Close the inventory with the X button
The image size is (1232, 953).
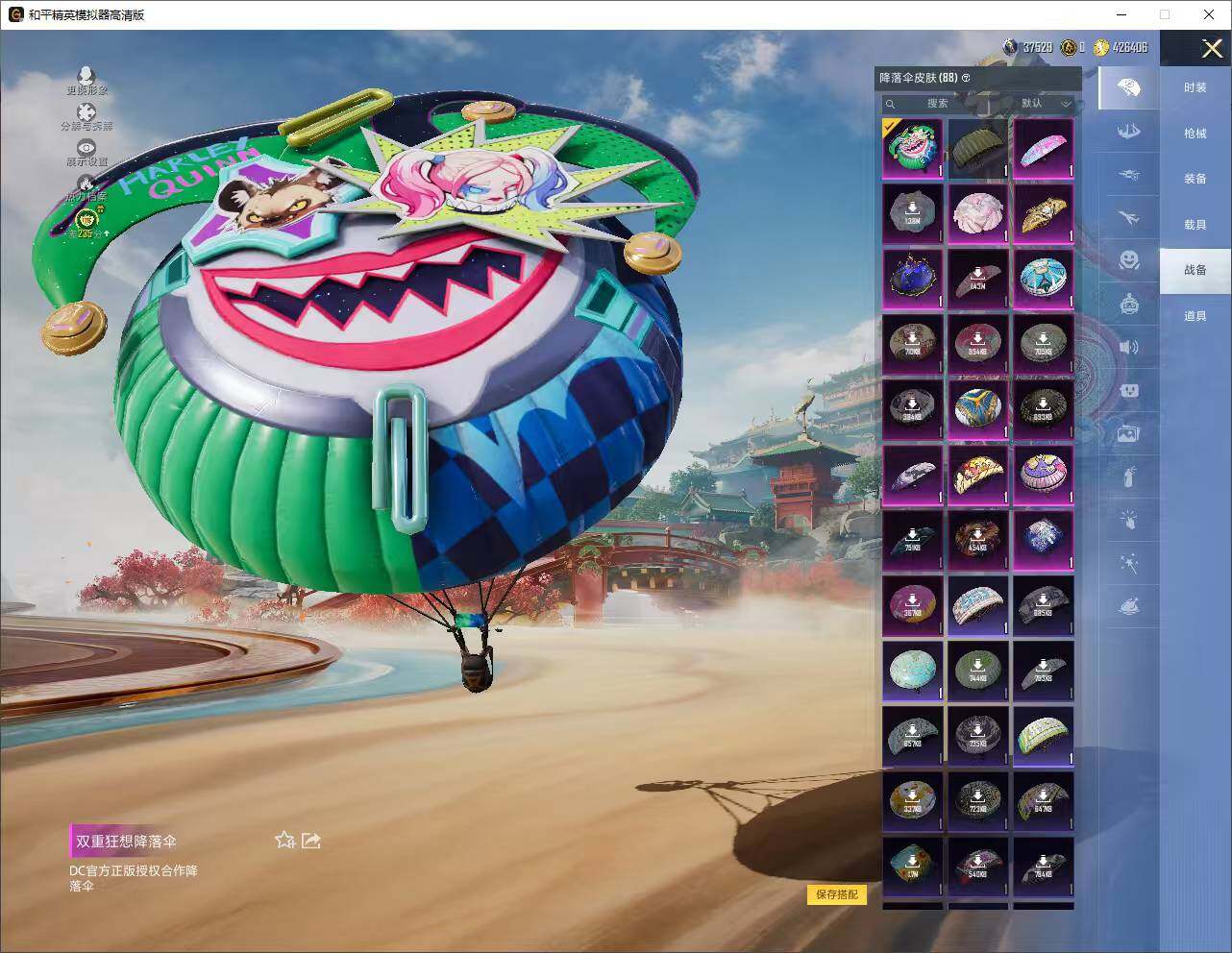(x=1211, y=49)
